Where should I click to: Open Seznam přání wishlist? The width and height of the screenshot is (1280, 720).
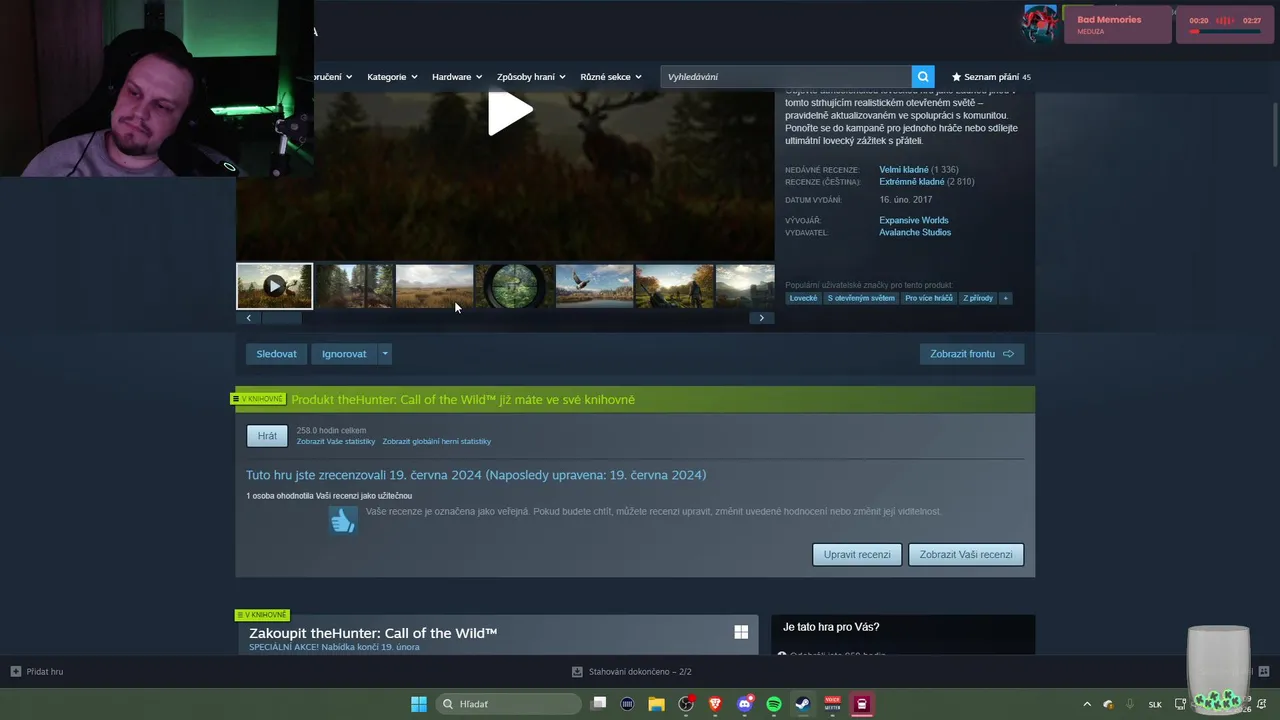(991, 76)
